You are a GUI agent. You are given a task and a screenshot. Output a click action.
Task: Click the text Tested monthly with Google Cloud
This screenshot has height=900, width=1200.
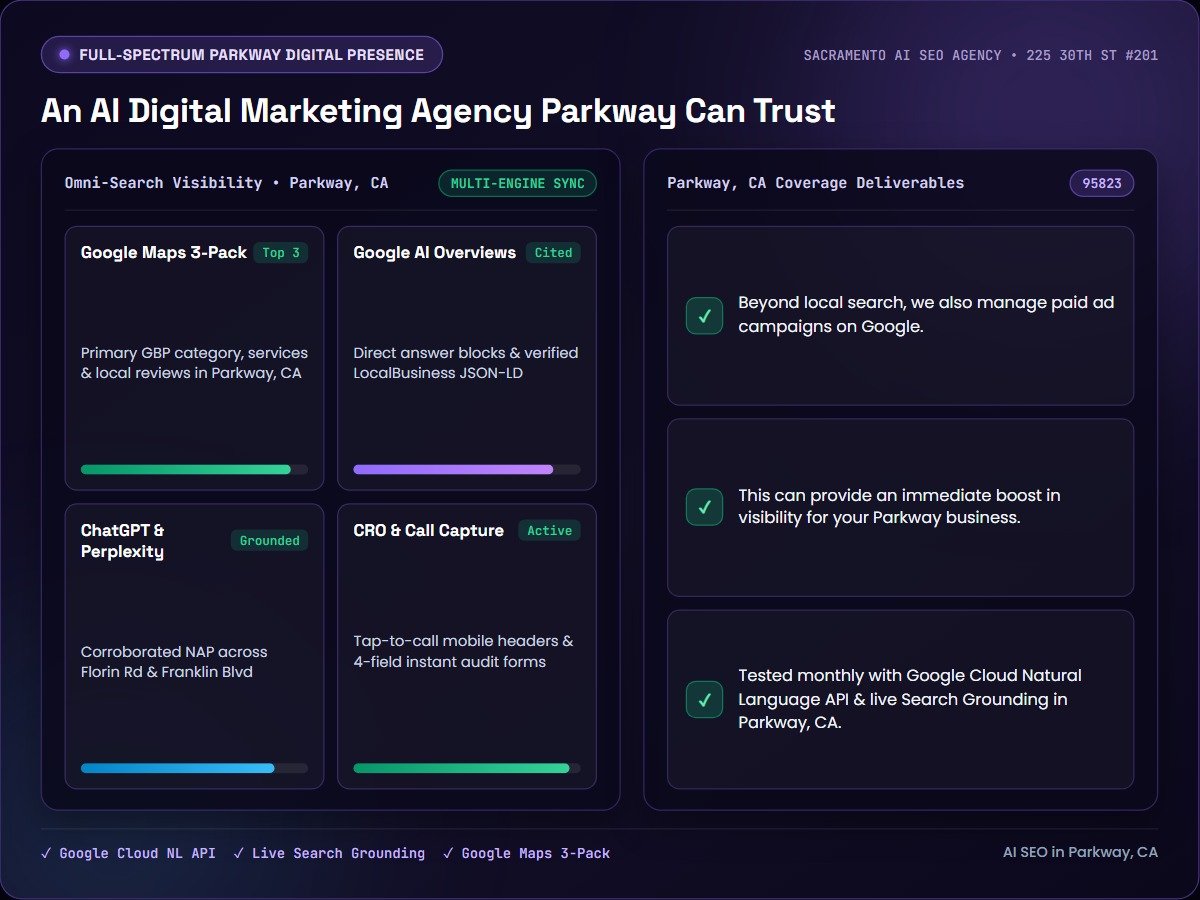click(x=910, y=699)
